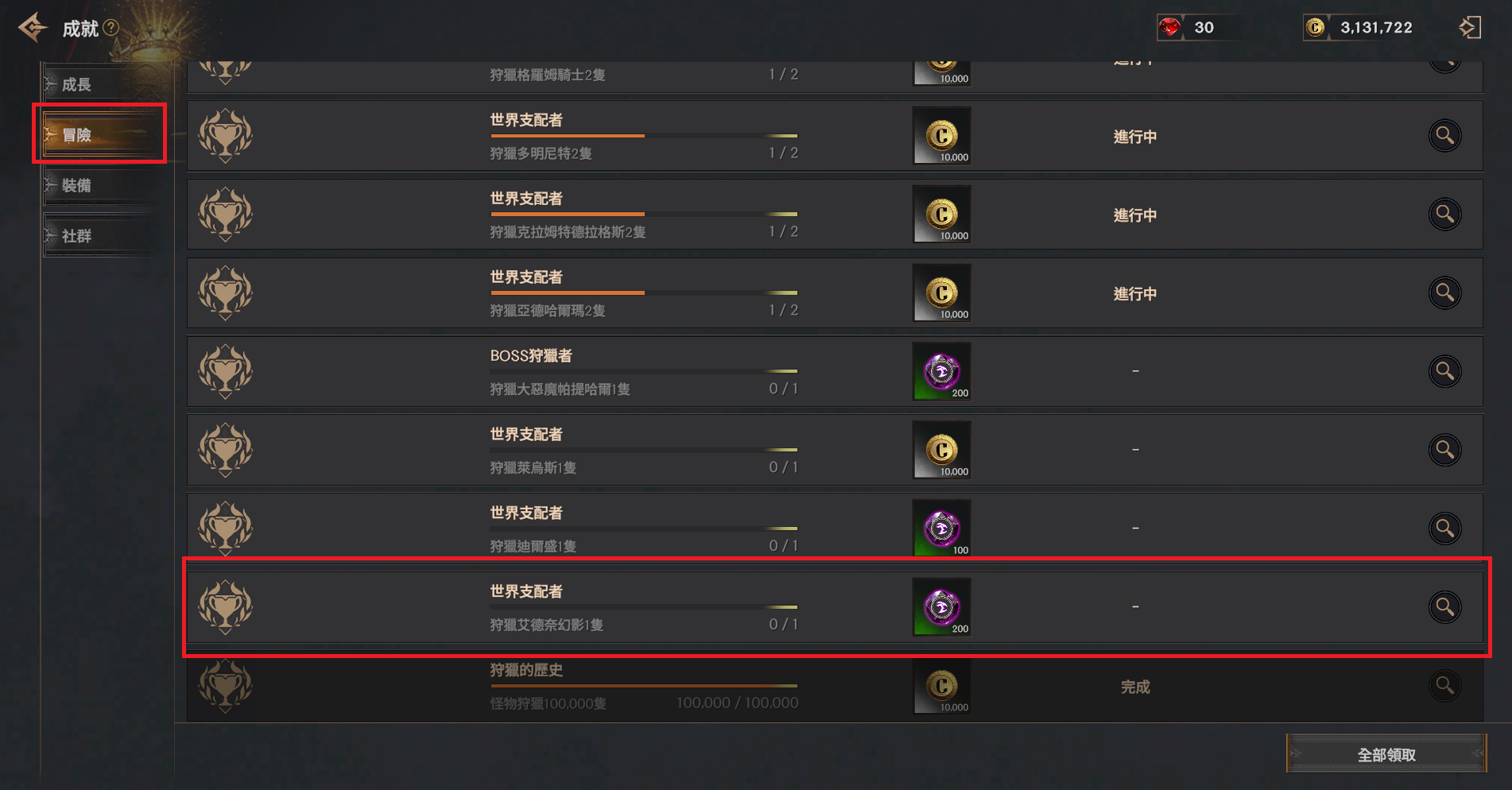Click the red diamond currency icon
Screen dimensions: 1512x790
click(1169, 27)
